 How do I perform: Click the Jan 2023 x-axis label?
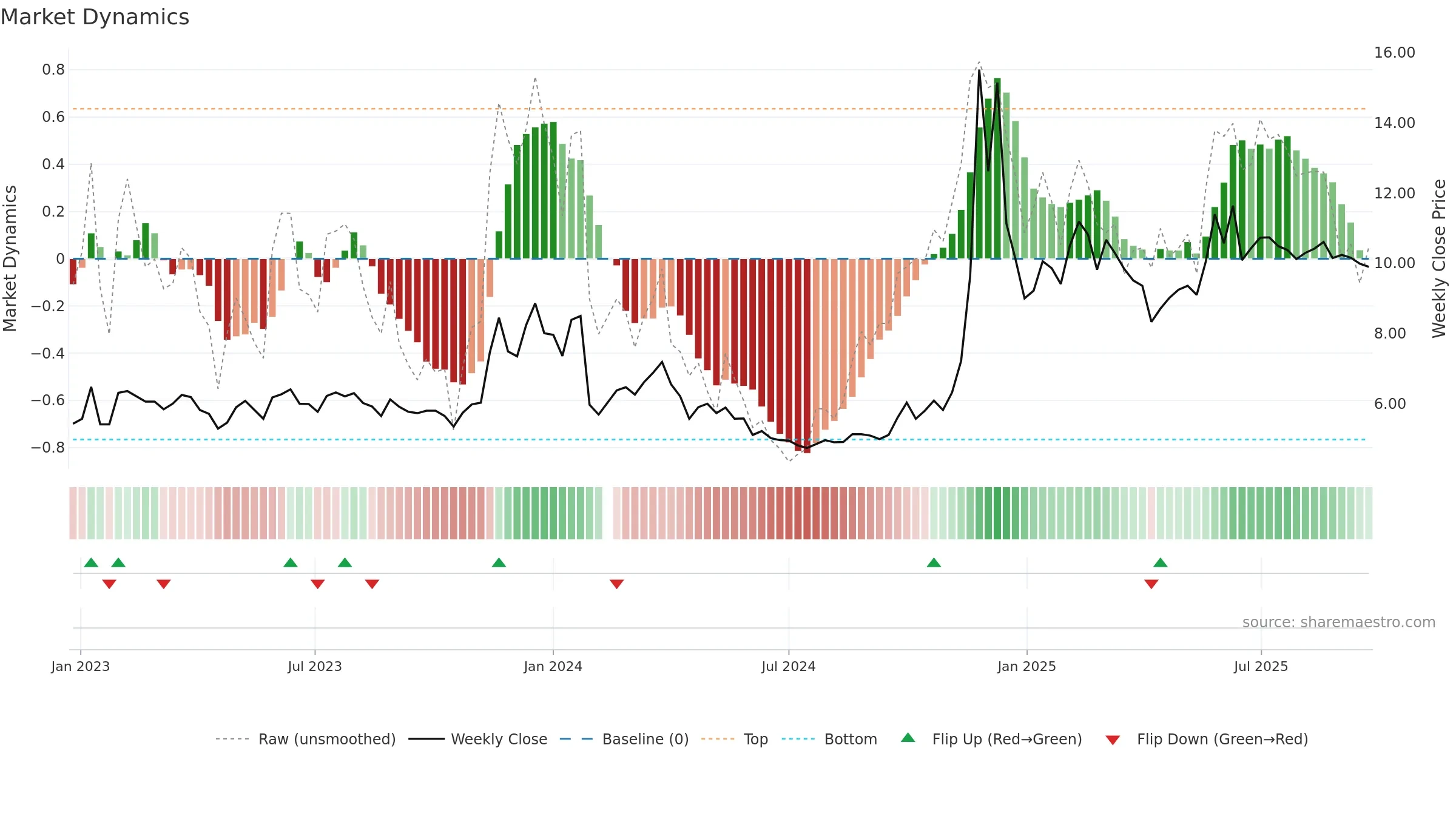81,666
